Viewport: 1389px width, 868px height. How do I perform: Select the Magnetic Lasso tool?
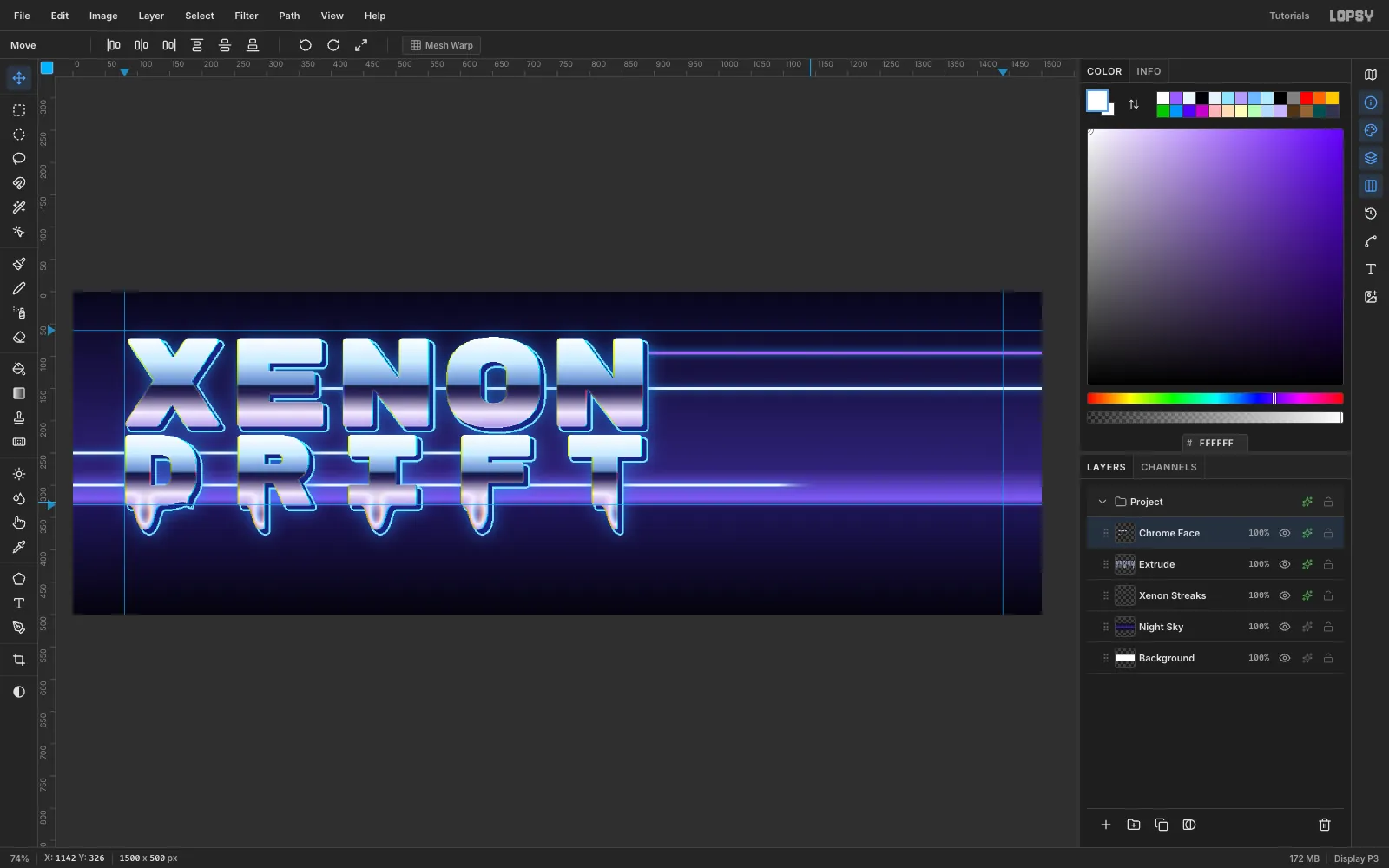19,183
